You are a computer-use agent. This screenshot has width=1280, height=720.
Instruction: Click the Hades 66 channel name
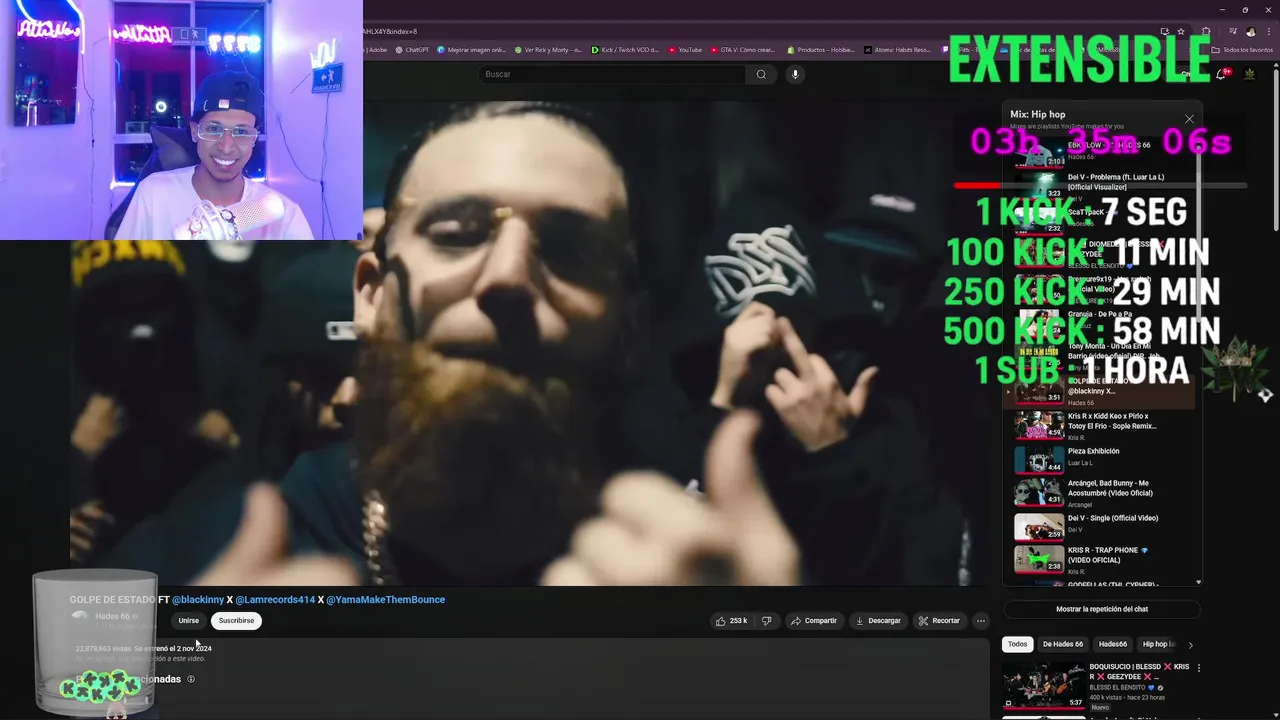click(x=112, y=616)
